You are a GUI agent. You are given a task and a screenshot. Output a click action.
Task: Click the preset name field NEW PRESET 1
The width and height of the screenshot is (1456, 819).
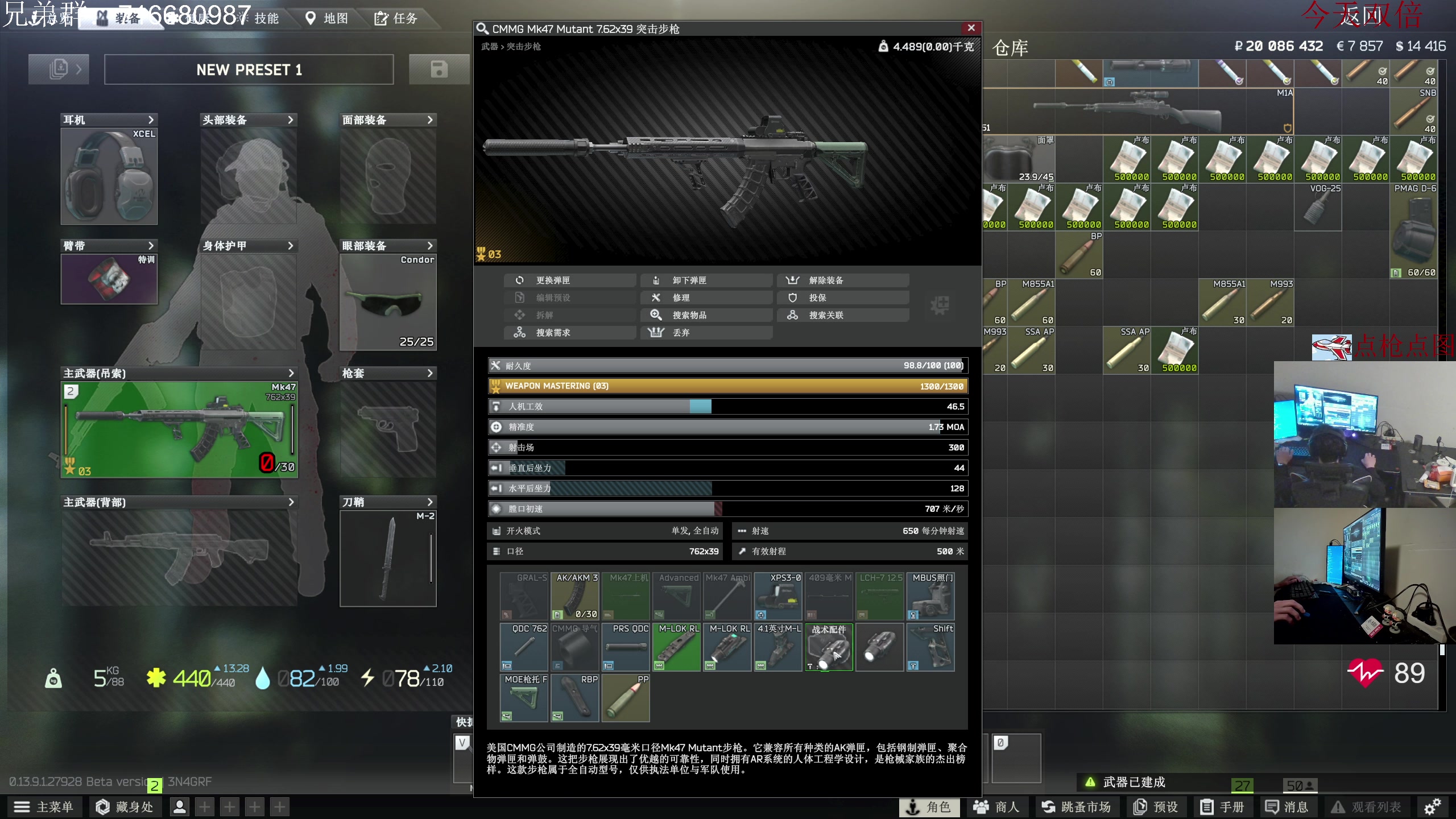tap(249, 69)
